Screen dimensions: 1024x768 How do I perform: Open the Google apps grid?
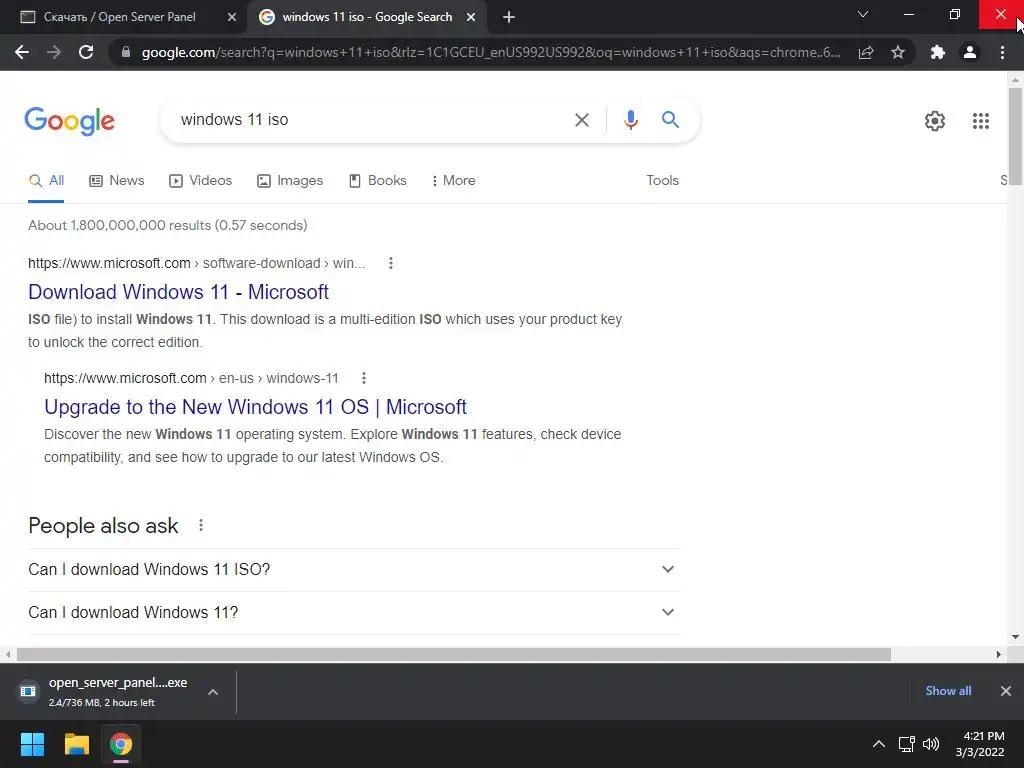tap(980, 121)
